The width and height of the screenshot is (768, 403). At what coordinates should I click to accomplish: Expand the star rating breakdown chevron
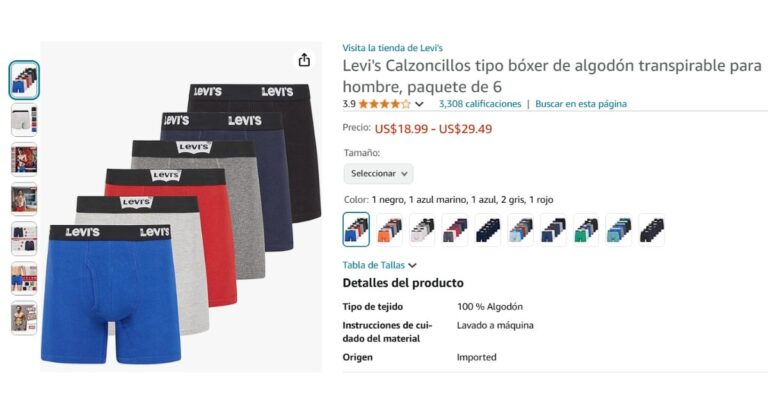tap(419, 104)
